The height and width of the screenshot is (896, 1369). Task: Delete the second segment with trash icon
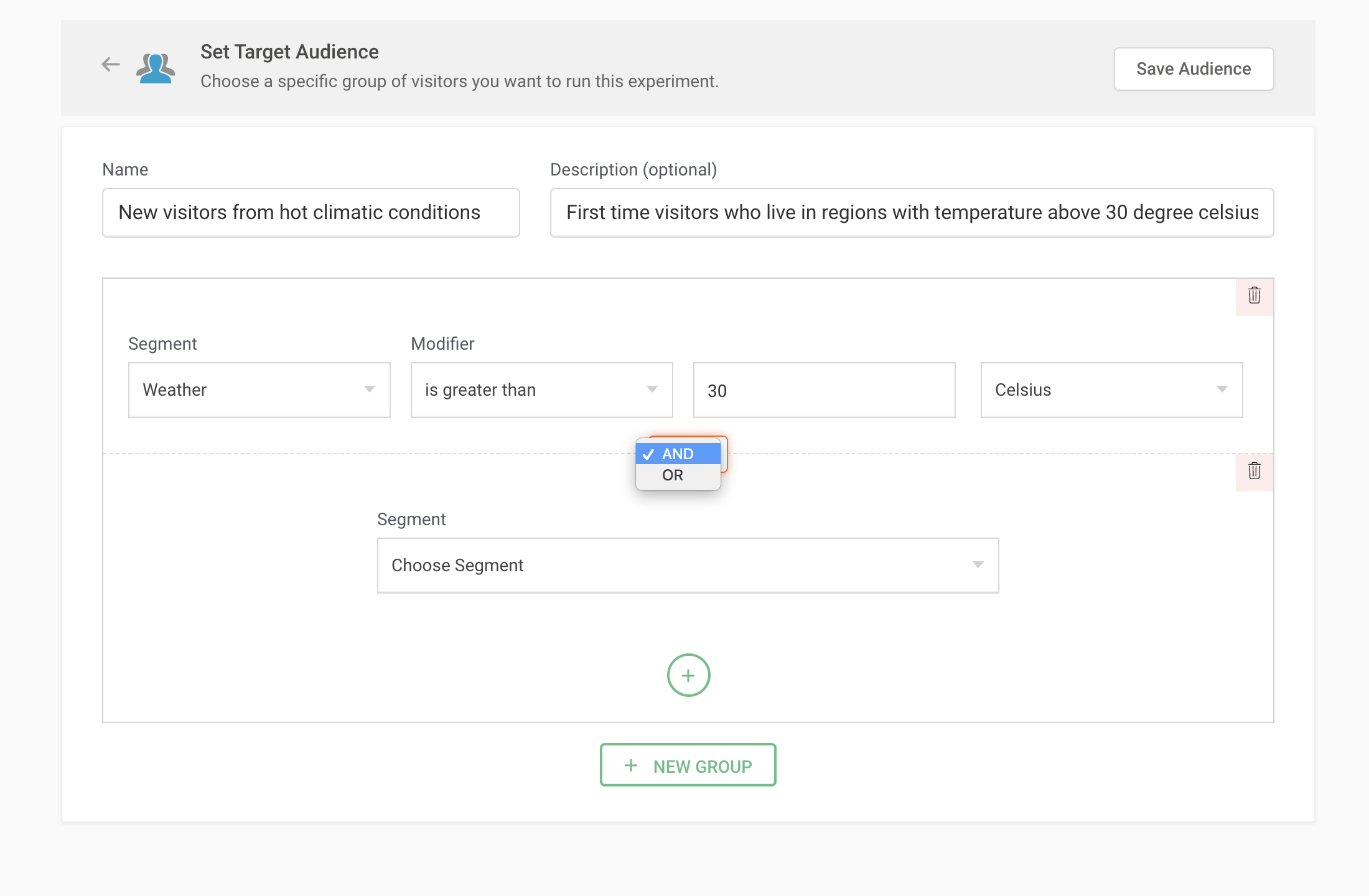point(1254,471)
